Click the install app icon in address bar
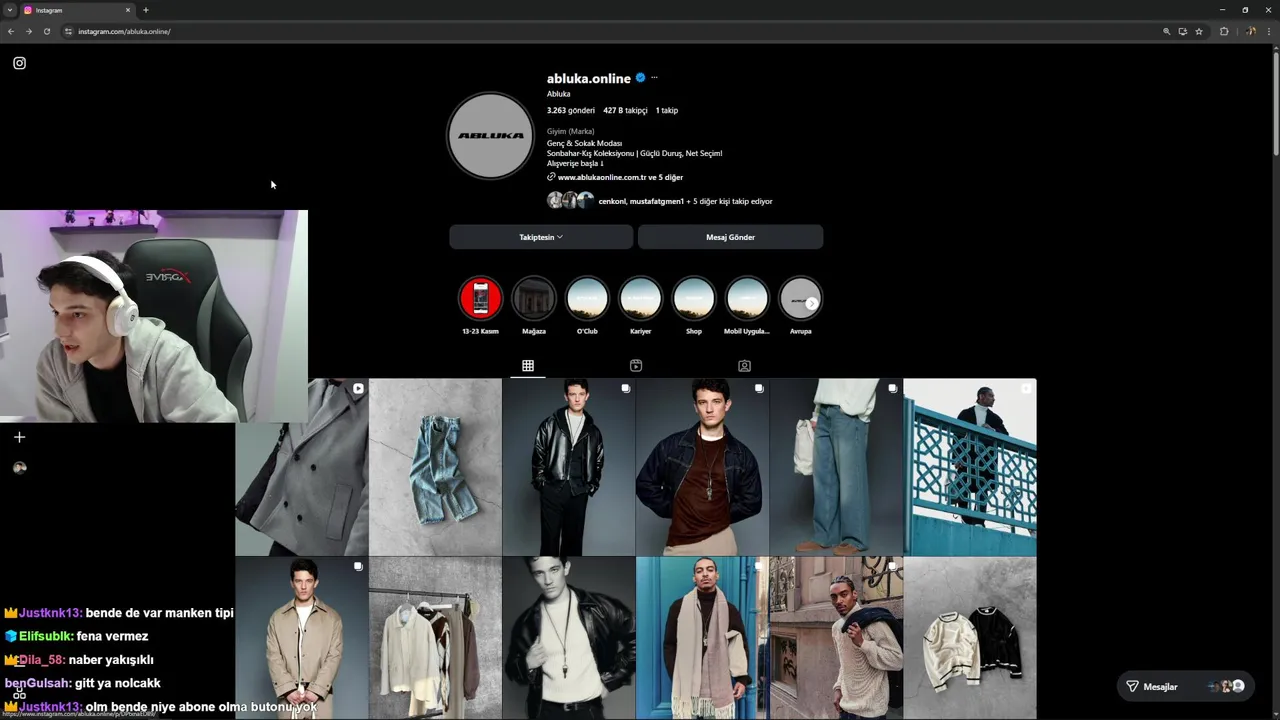This screenshot has width=1280, height=720. click(x=1182, y=31)
